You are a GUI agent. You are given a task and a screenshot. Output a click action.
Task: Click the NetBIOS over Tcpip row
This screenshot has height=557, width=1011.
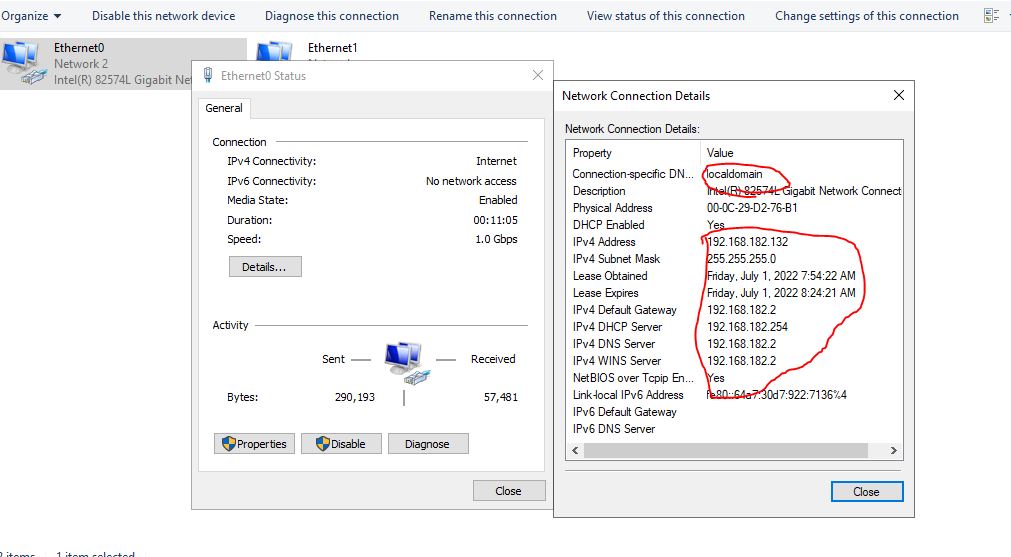(735, 378)
